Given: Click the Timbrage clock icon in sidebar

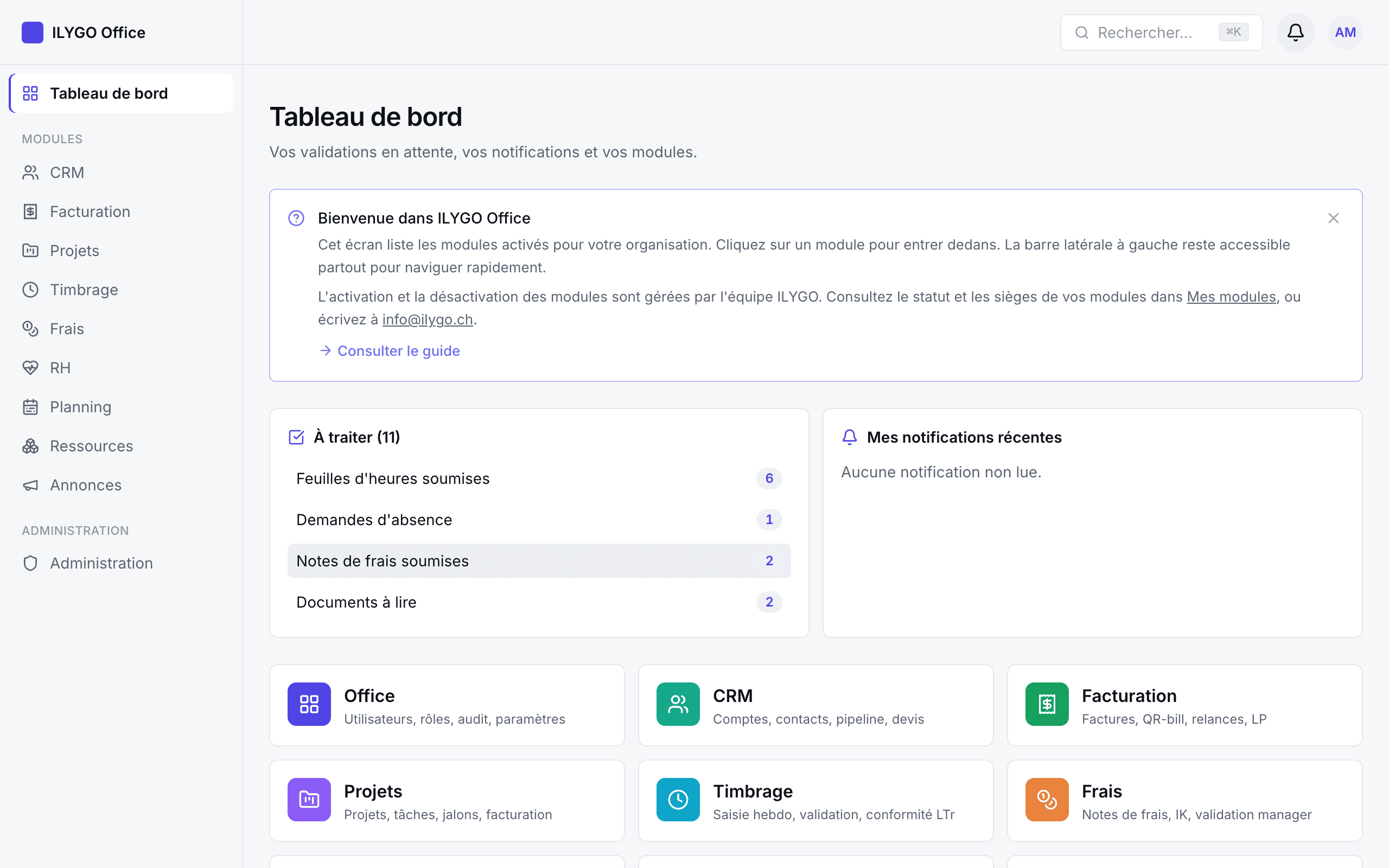Looking at the screenshot, I should pos(30,290).
